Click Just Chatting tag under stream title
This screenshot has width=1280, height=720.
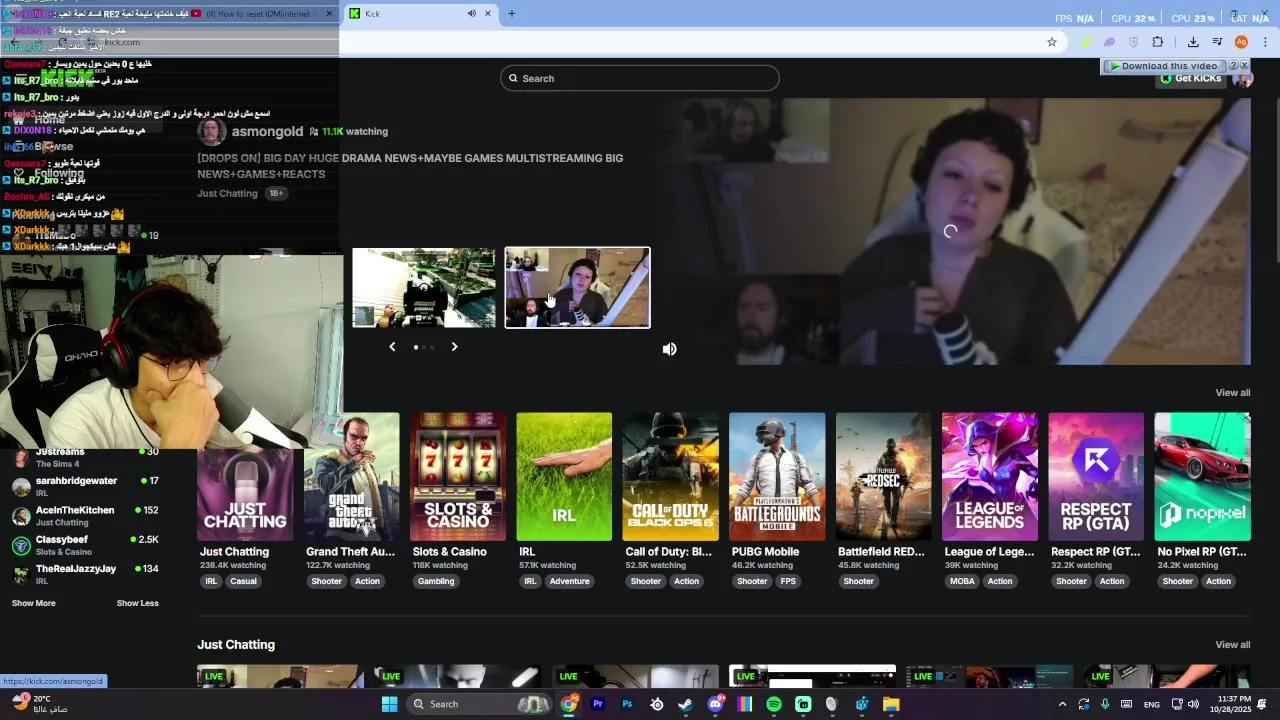click(x=227, y=193)
